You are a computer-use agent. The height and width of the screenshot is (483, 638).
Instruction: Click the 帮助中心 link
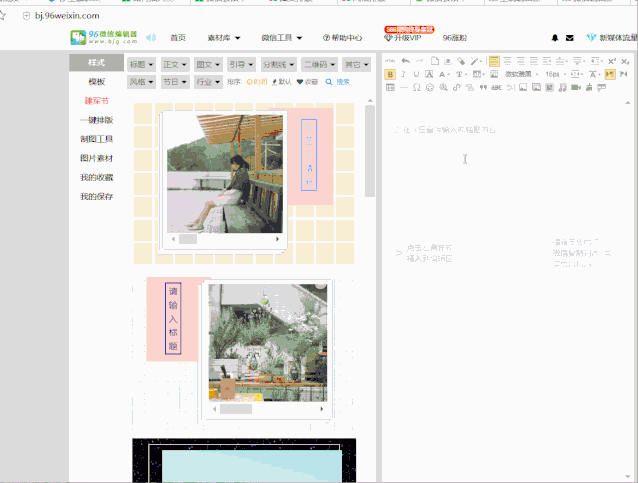(x=342, y=38)
